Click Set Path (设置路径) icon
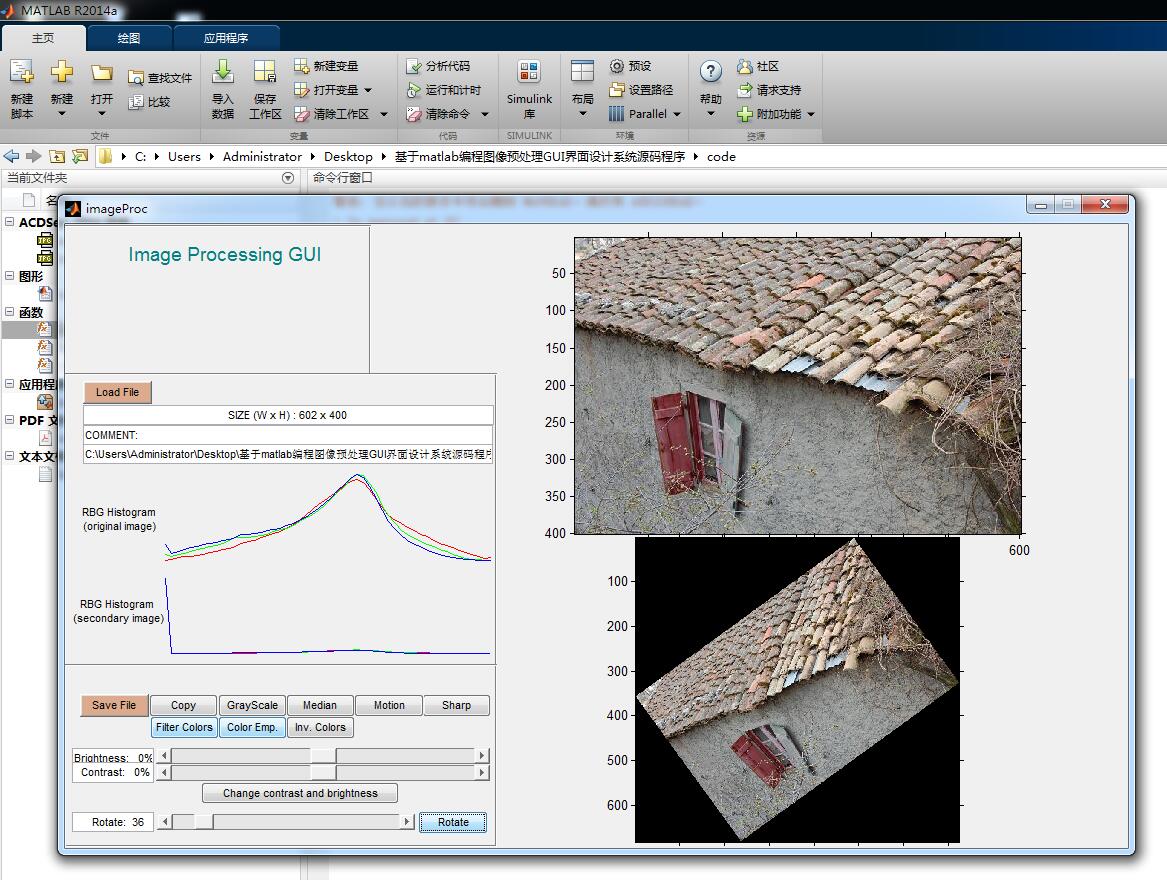The height and width of the screenshot is (880, 1167). click(x=616, y=90)
